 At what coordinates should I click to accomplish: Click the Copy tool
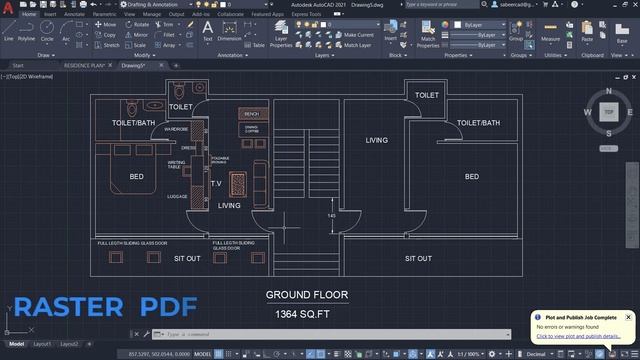(105, 35)
